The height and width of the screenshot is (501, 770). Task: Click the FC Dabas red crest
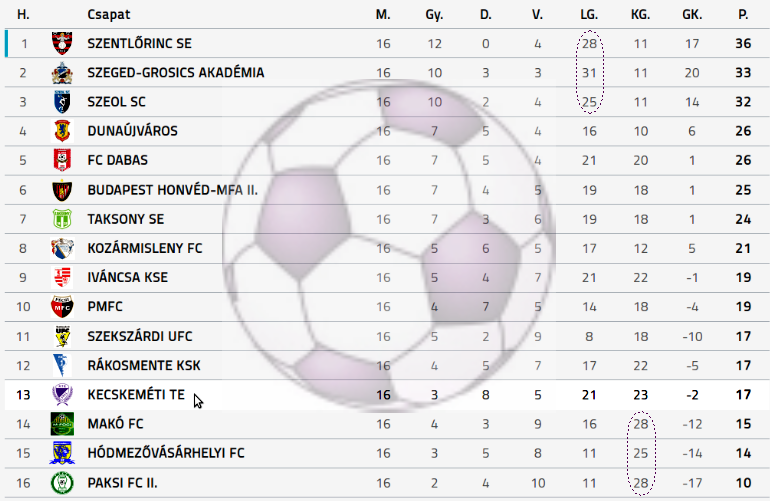tap(62, 160)
